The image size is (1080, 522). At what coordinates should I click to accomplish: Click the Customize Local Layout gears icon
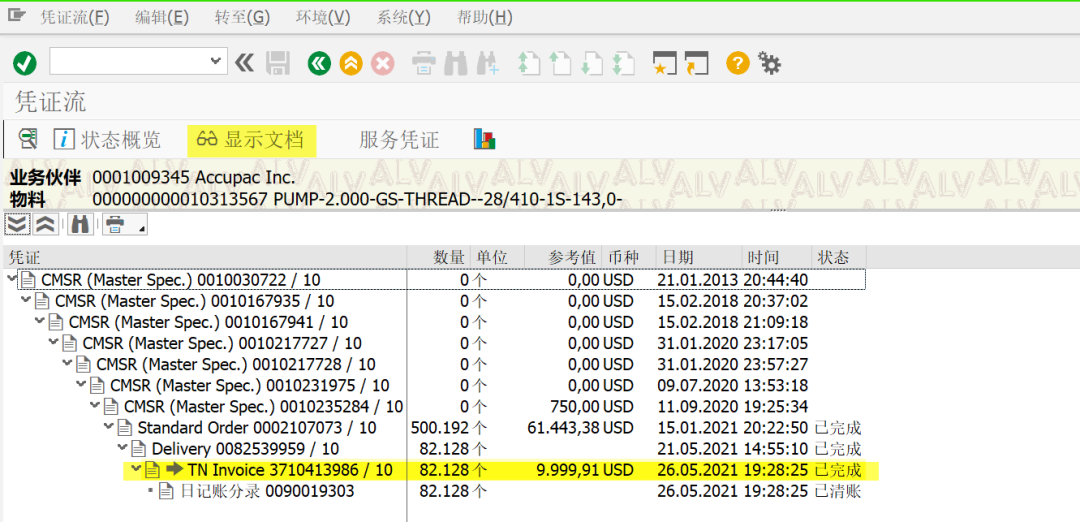[769, 64]
